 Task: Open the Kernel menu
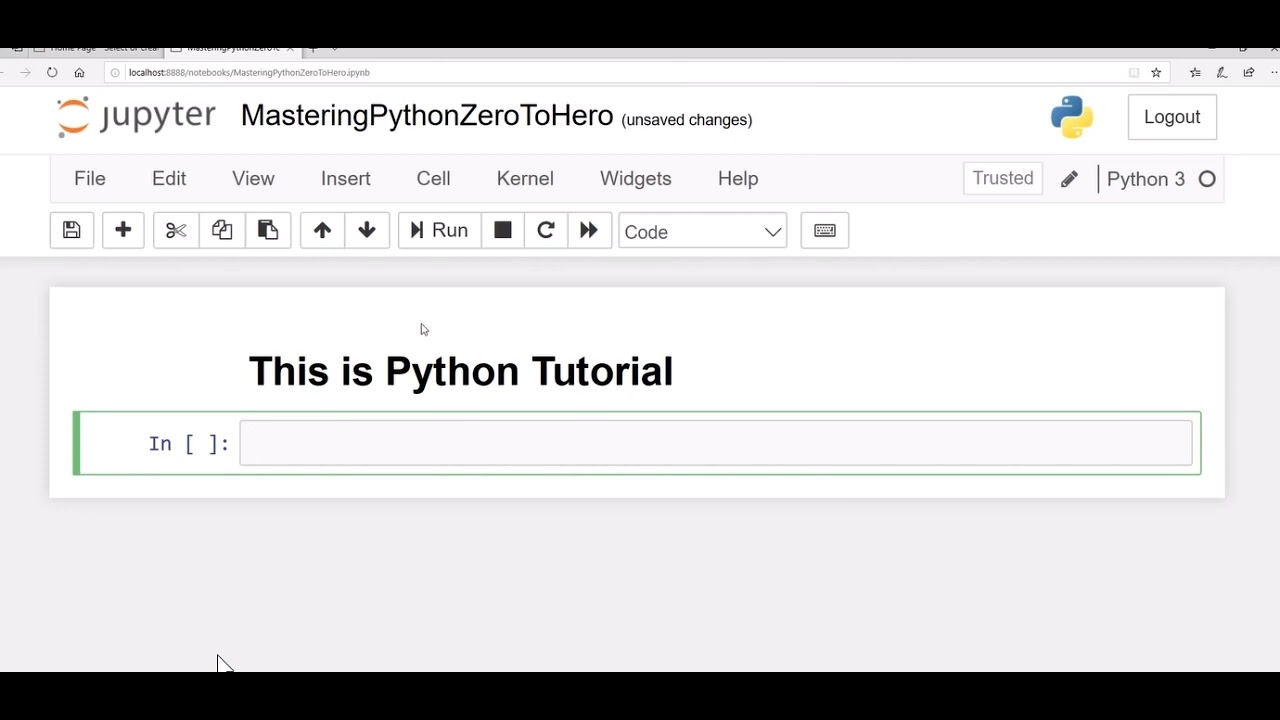pyautogui.click(x=525, y=178)
